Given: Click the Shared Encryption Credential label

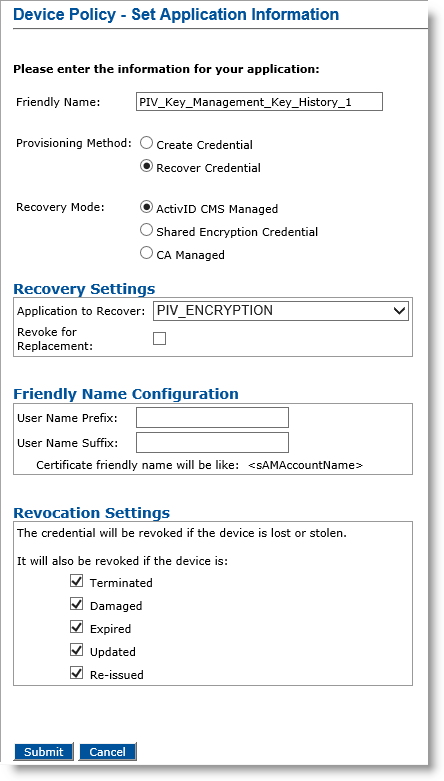Looking at the screenshot, I should click(237, 232).
